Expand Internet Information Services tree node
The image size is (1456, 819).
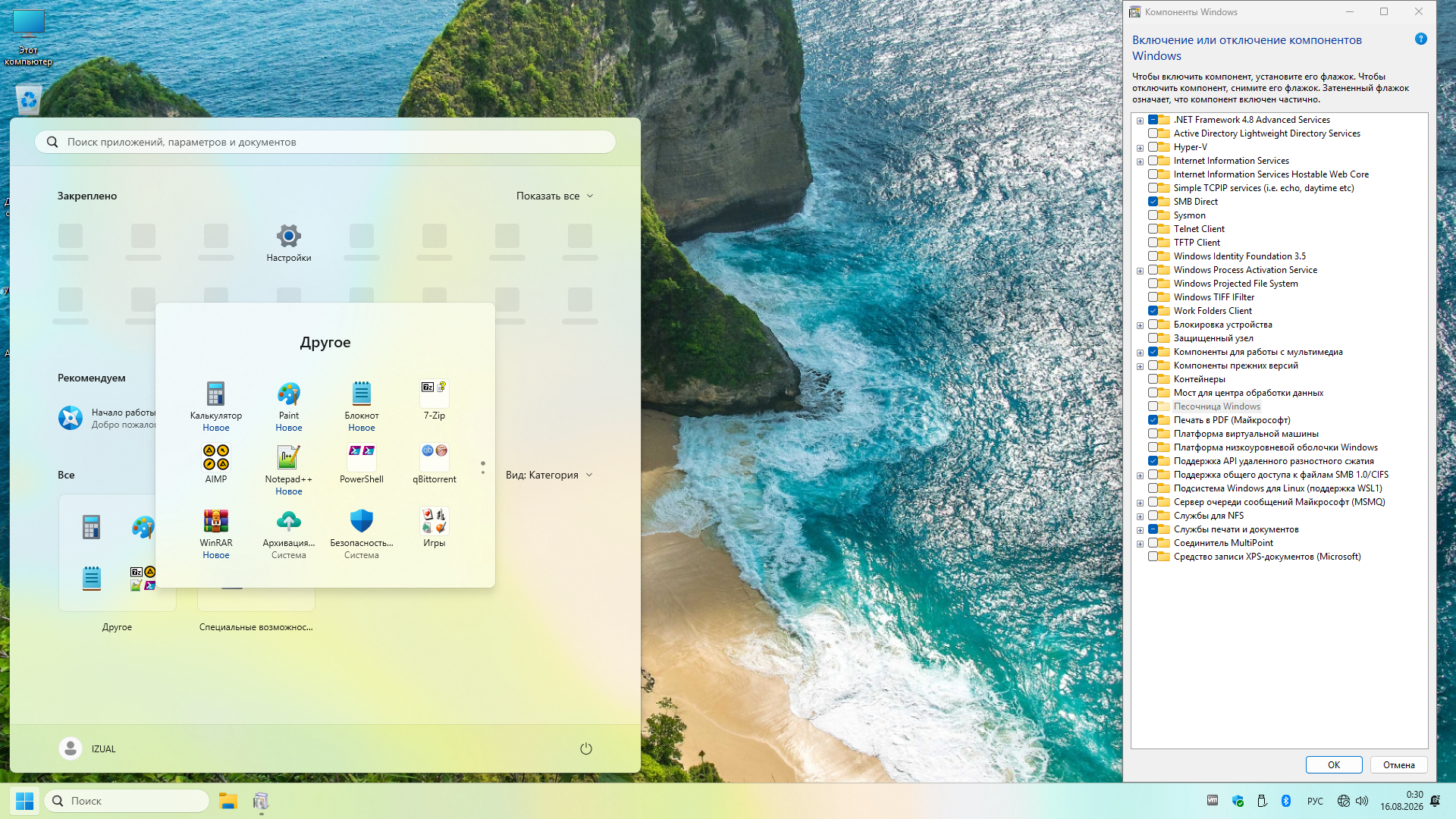coord(1140,162)
